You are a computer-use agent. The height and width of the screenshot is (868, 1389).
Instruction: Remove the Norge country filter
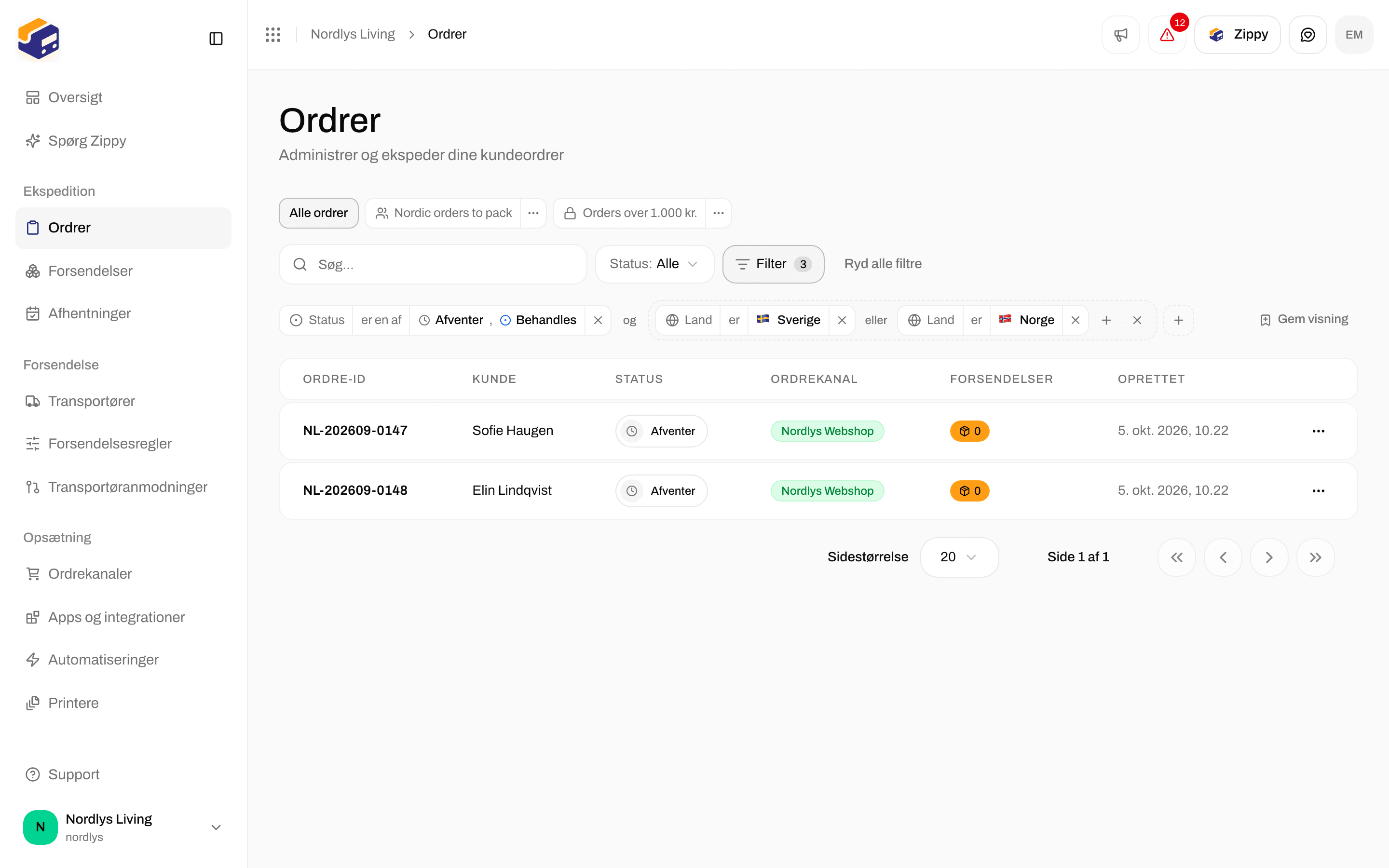point(1076,320)
